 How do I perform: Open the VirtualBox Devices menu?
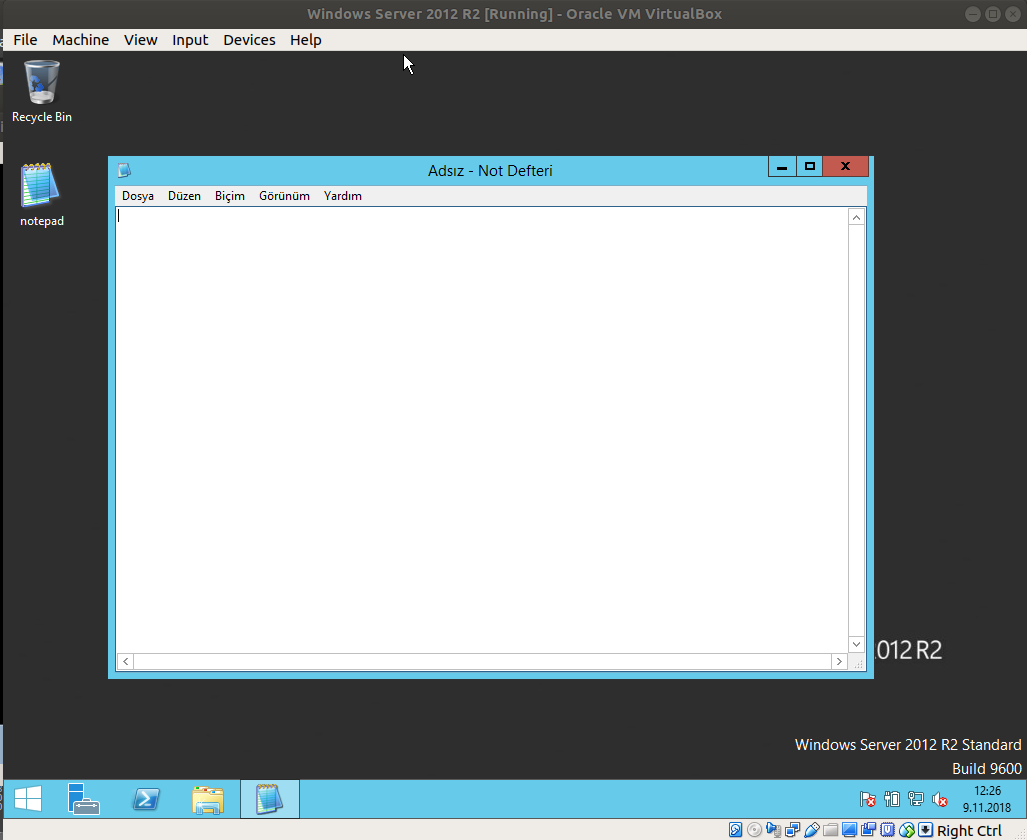pos(249,40)
